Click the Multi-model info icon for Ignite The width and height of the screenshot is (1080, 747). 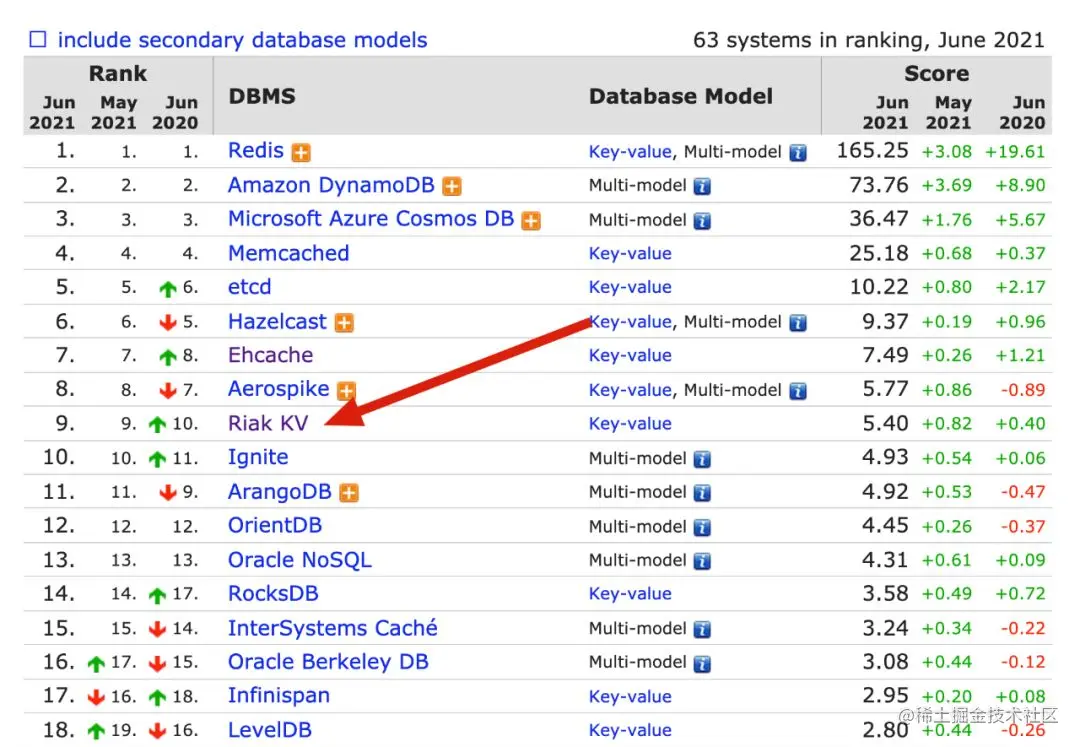[x=702, y=459]
